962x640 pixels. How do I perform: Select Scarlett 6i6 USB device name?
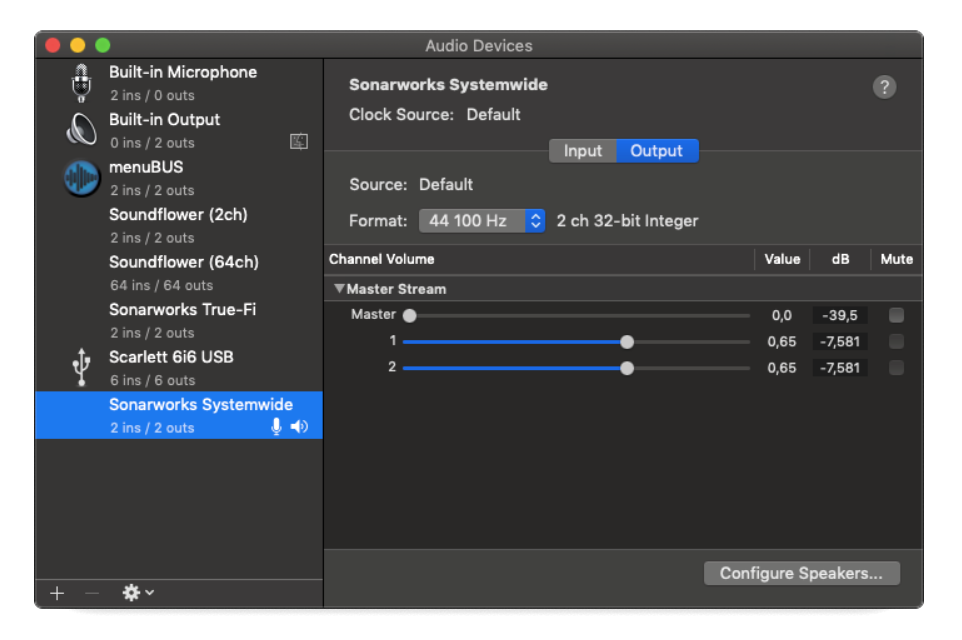coord(171,357)
